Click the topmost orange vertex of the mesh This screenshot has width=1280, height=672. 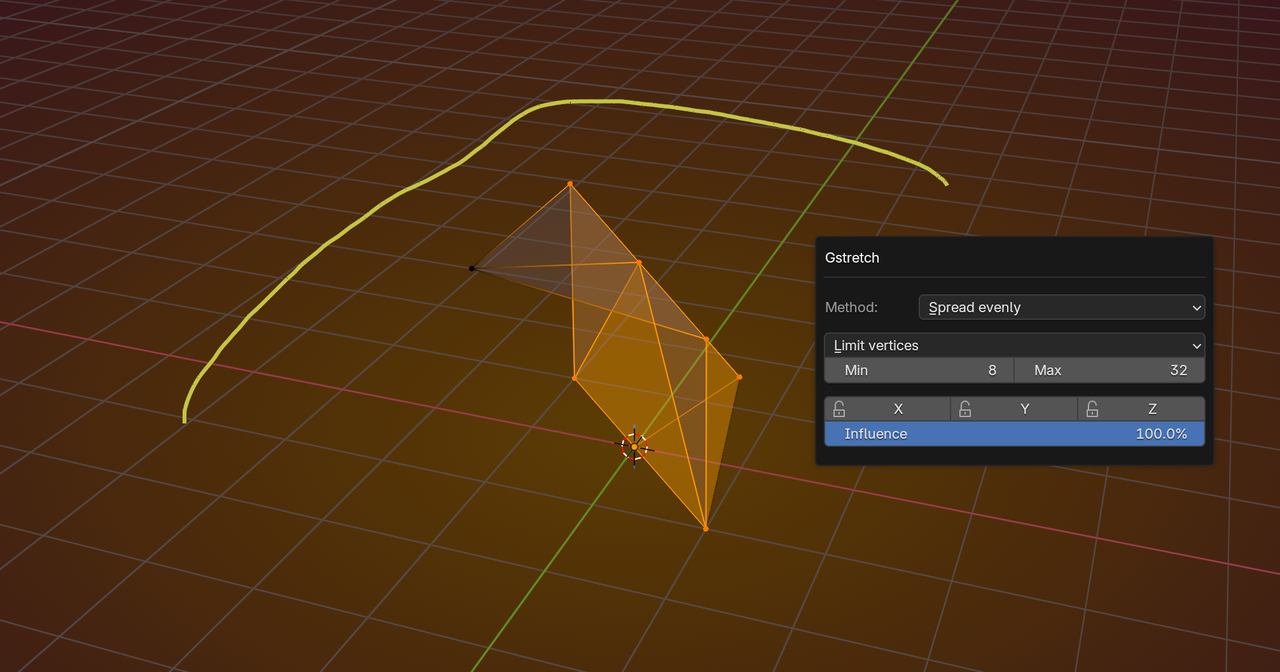[x=570, y=184]
